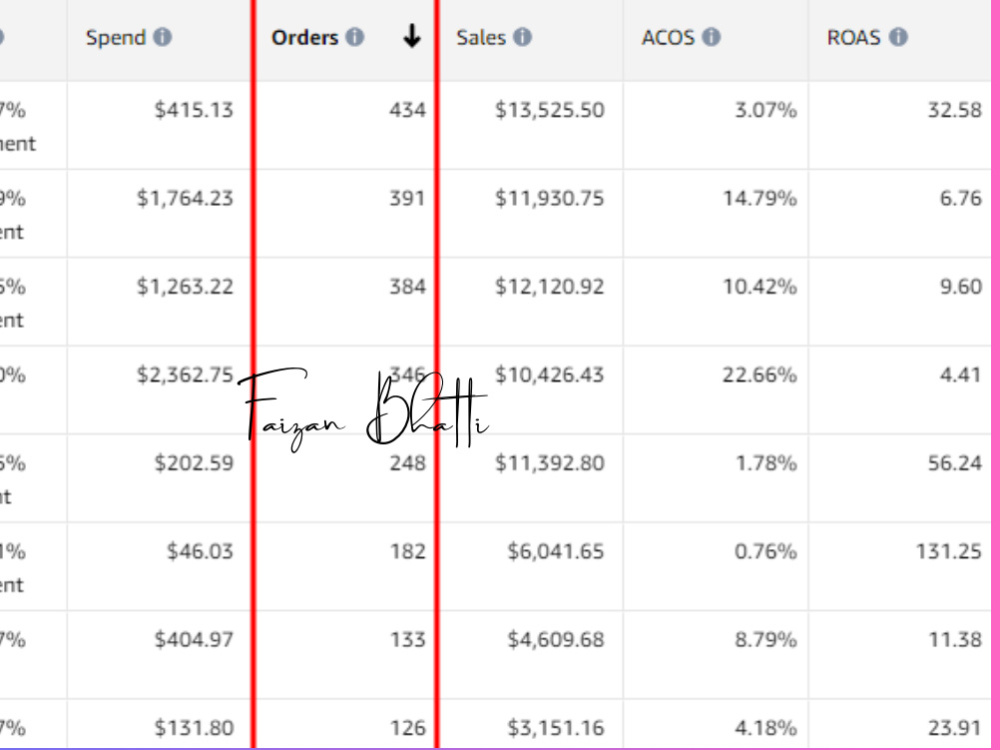
Task: Click the info icon next to Spend
Action: tap(163, 37)
